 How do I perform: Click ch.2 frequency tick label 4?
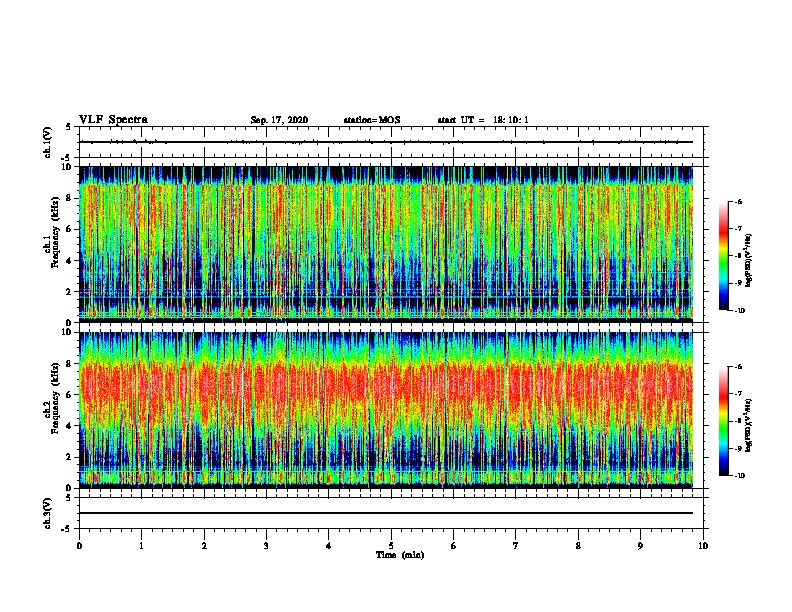point(70,426)
